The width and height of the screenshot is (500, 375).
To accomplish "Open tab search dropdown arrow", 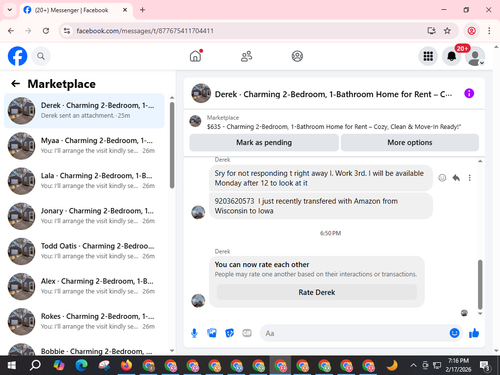I will click(10, 10).
